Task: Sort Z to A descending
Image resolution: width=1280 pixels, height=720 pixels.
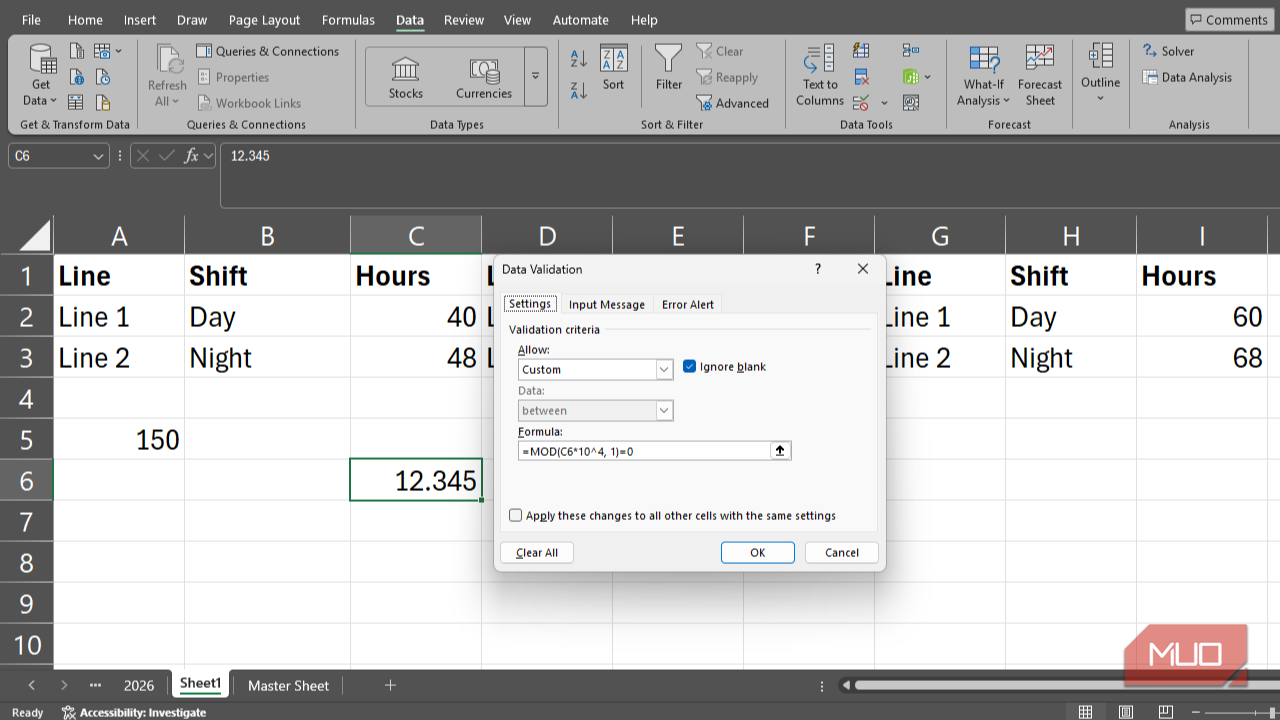Action: pos(579,91)
